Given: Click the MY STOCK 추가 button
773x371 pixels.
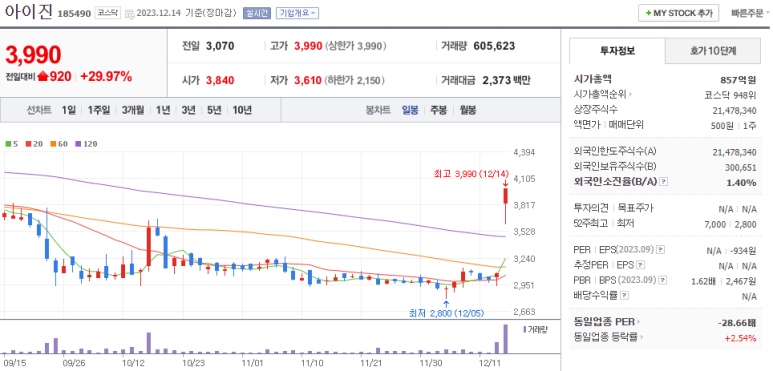Looking at the screenshot, I should click(678, 13).
